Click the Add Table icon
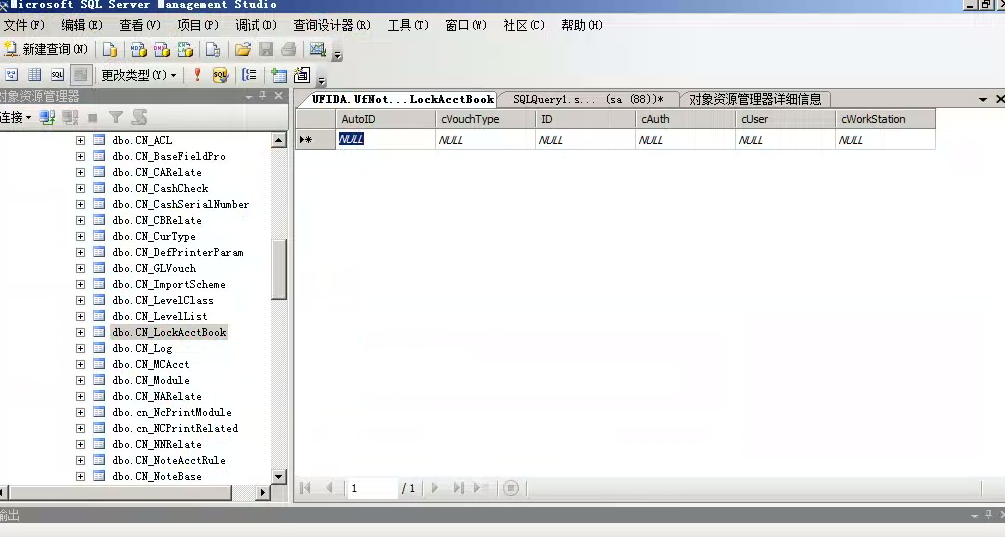The width and height of the screenshot is (1005, 537). point(279,75)
